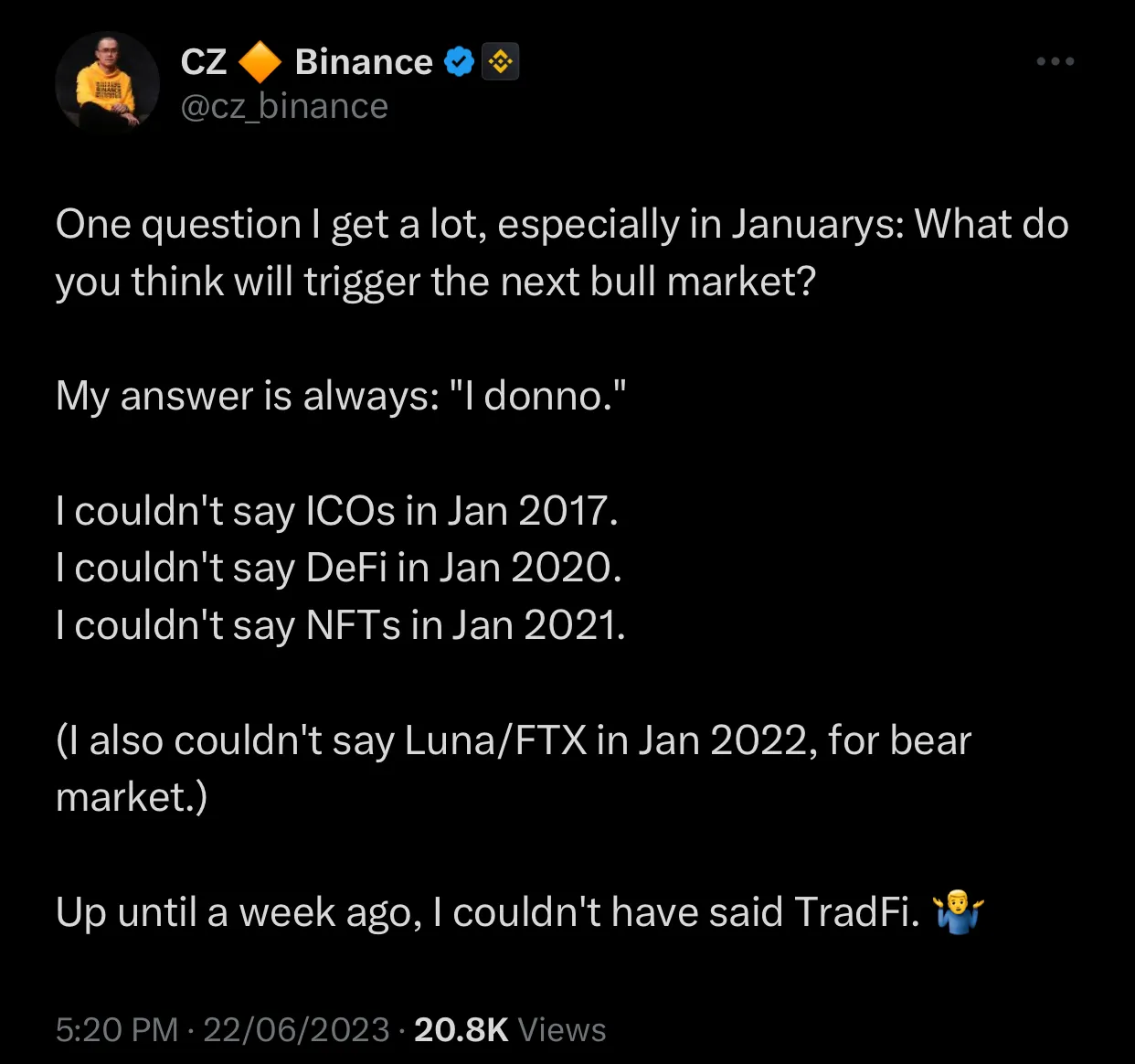This screenshot has width=1135, height=1064.
Task: Open the 20.8K view count number
Action: pyautogui.click(x=461, y=1030)
